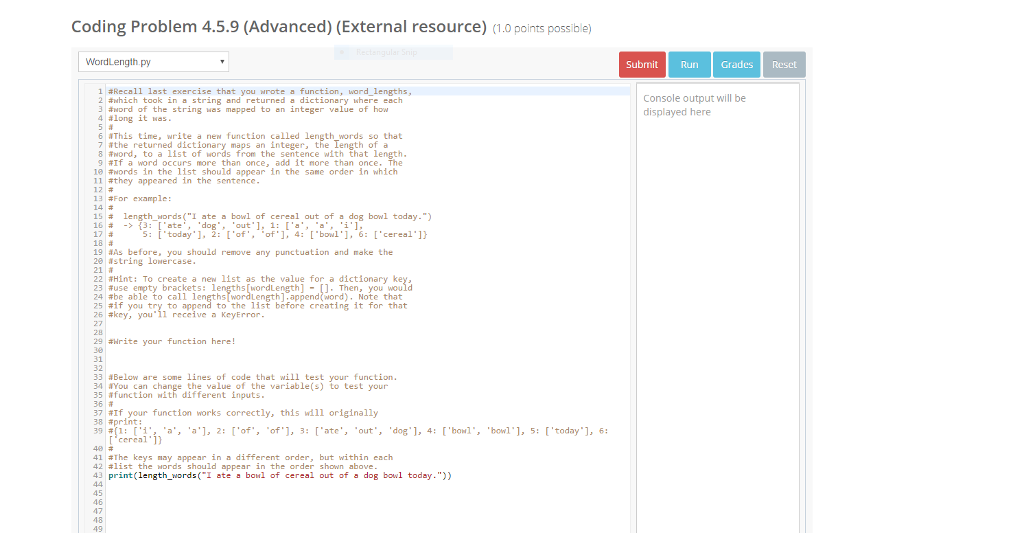The image size is (1024, 533).
Task: Click line 15 length_words example comment
Action: tap(270, 216)
